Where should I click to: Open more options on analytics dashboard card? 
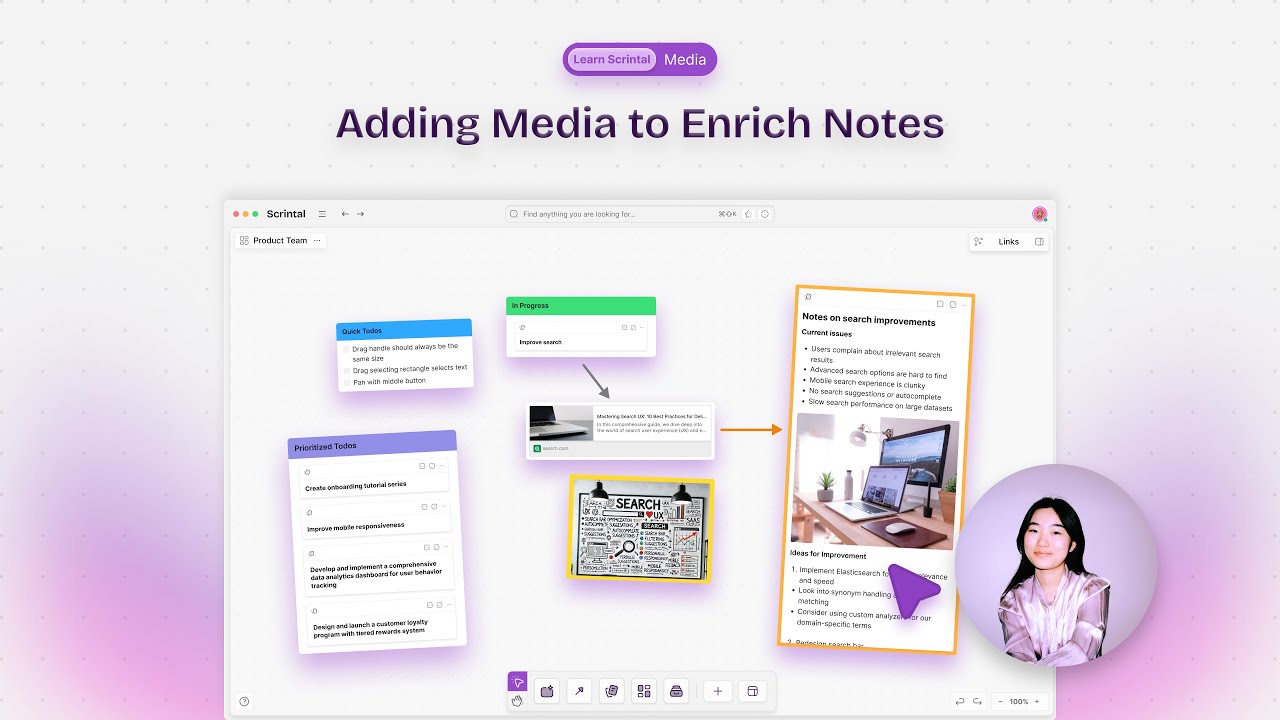(447, 546)
